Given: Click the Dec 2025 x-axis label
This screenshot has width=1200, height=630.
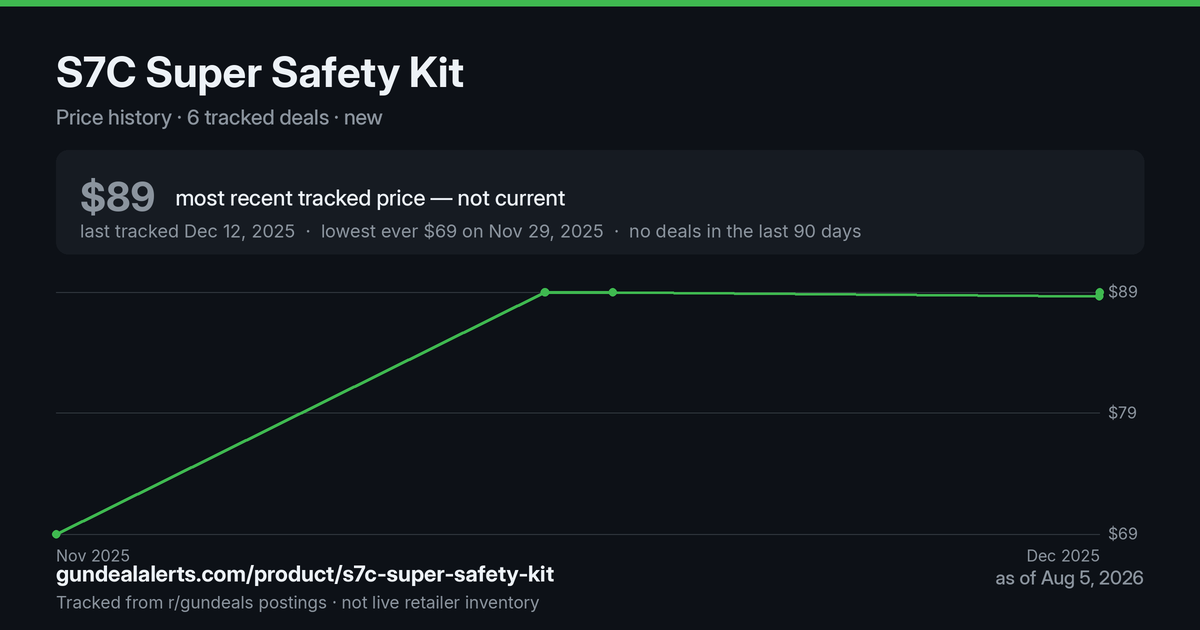Looking at the screenshot, I should [x=1063, y=555].
